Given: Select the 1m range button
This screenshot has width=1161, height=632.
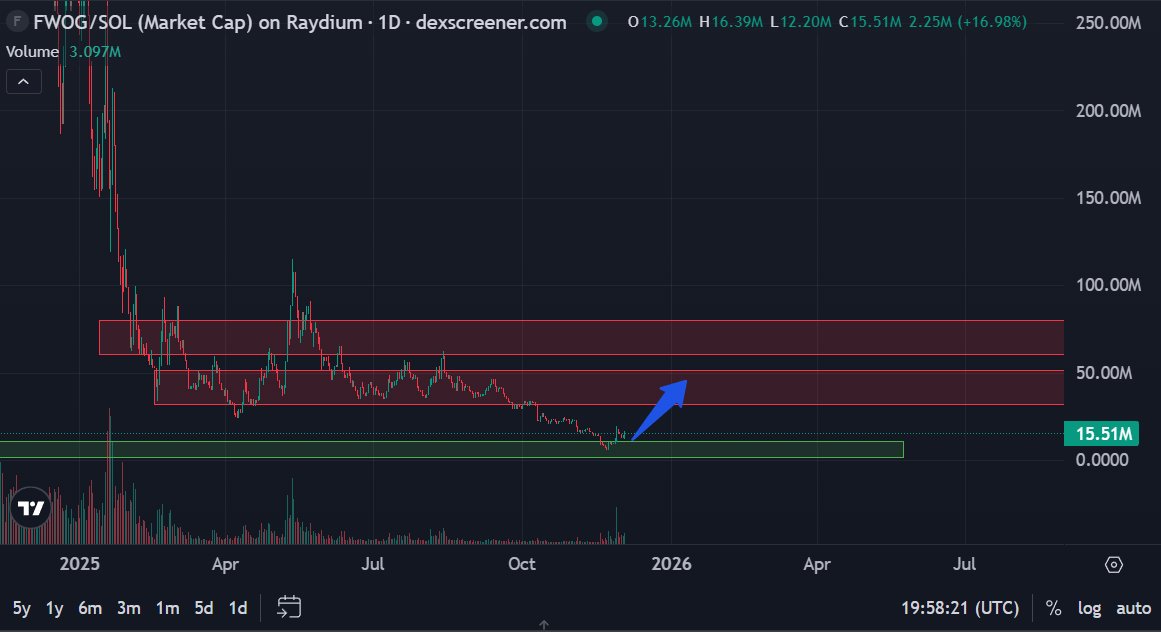Looking at the screenshot, I should 166,607.
